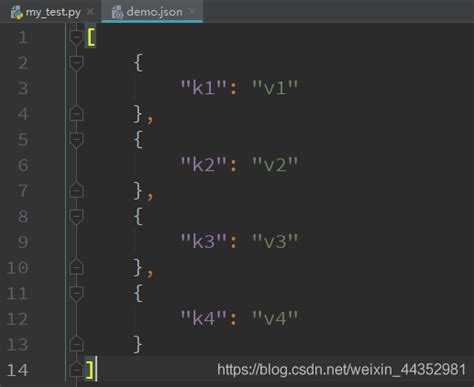The height and width of the screenshot is (387, 474).
Task: Click line number 1 in the gutter
Action: (x=23, y=37)
